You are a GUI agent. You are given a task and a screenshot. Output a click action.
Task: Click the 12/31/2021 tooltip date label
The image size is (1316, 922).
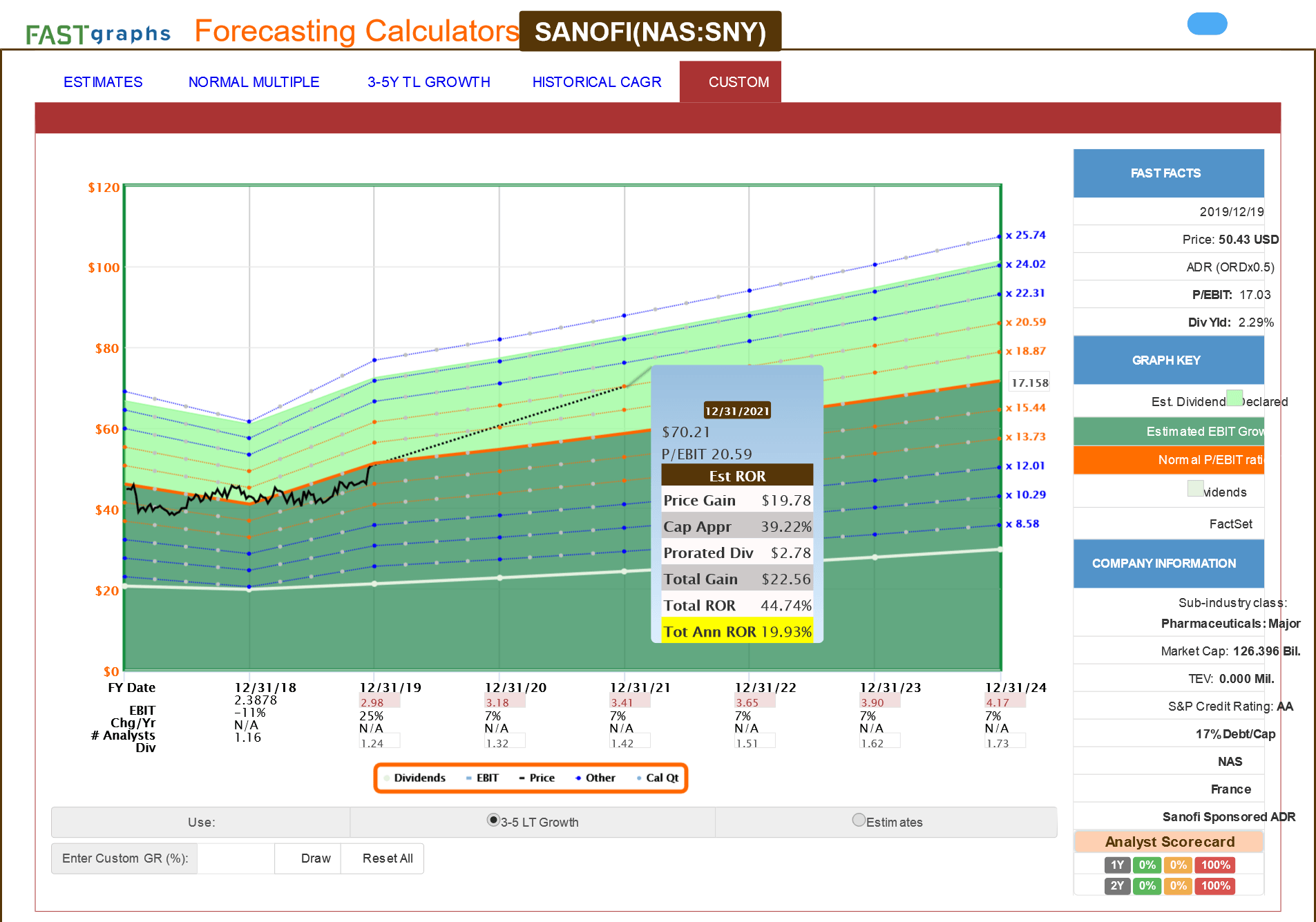point(737,411)
